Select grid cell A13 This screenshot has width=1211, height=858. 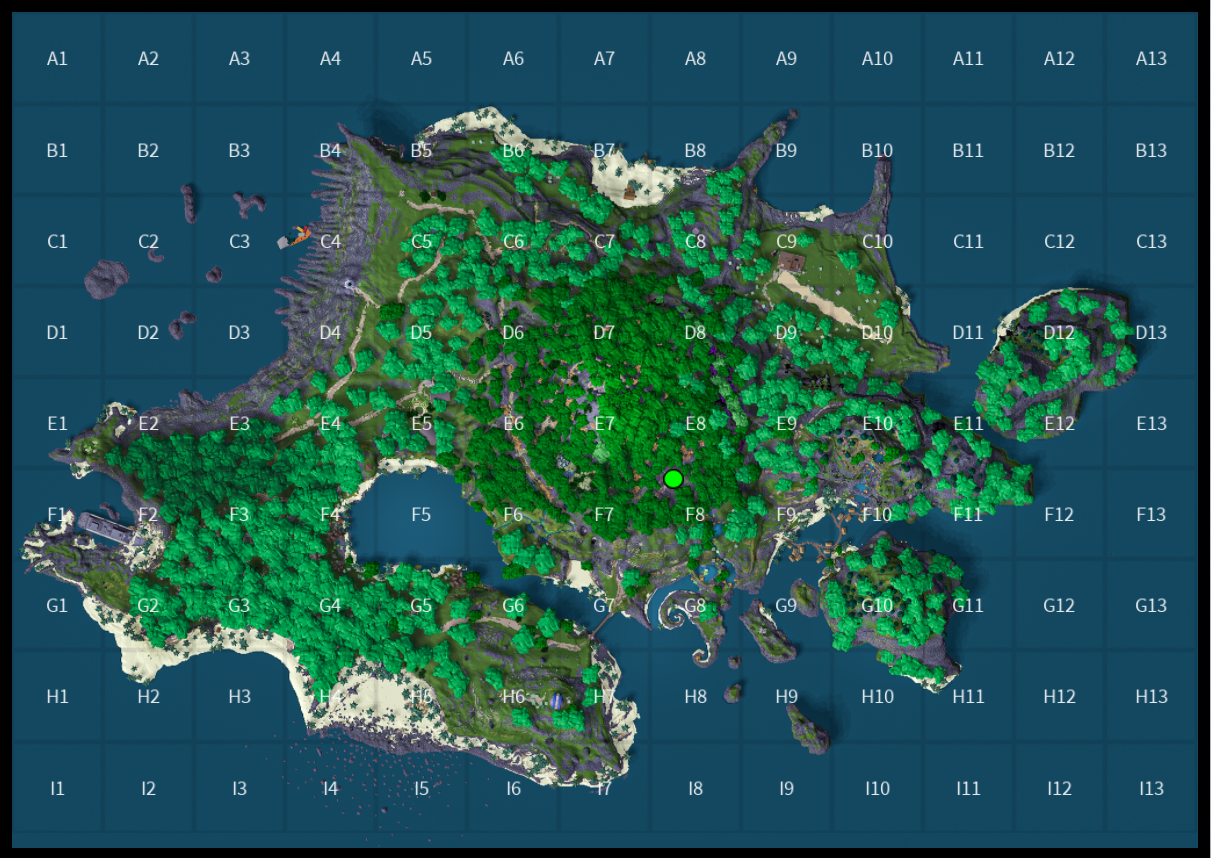(1151, 59)
